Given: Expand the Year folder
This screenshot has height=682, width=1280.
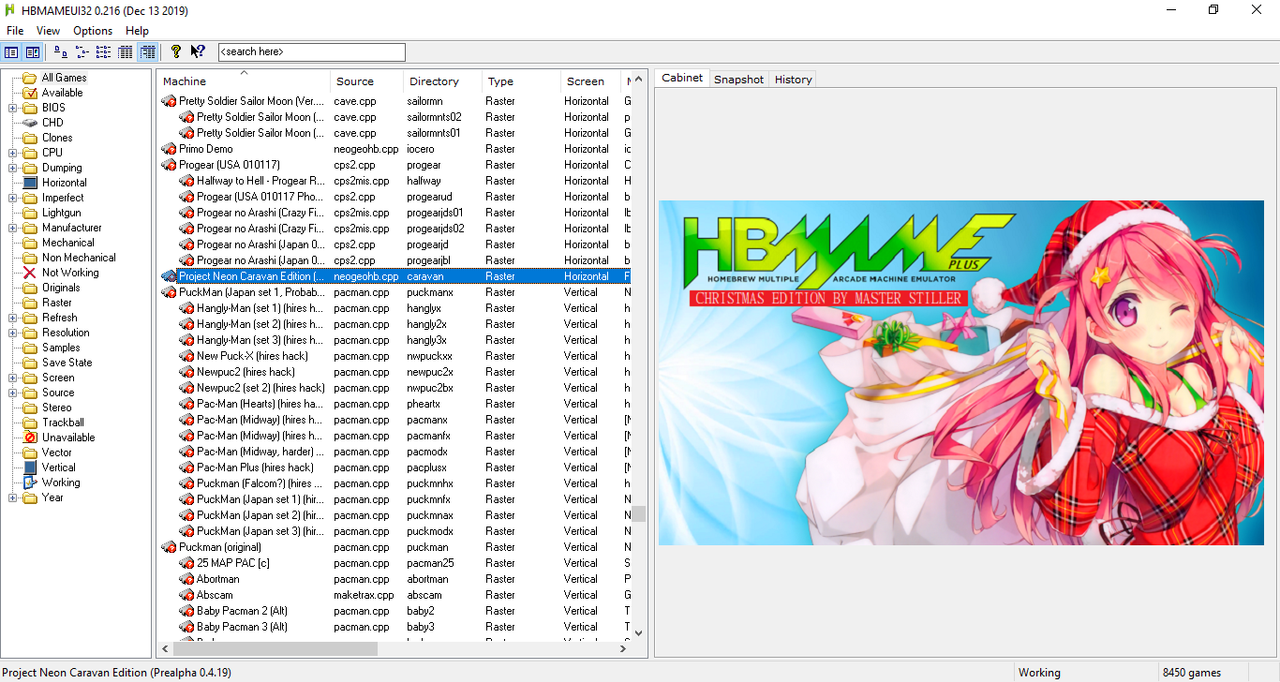Looking at the screenshot, I should [12, 498].
